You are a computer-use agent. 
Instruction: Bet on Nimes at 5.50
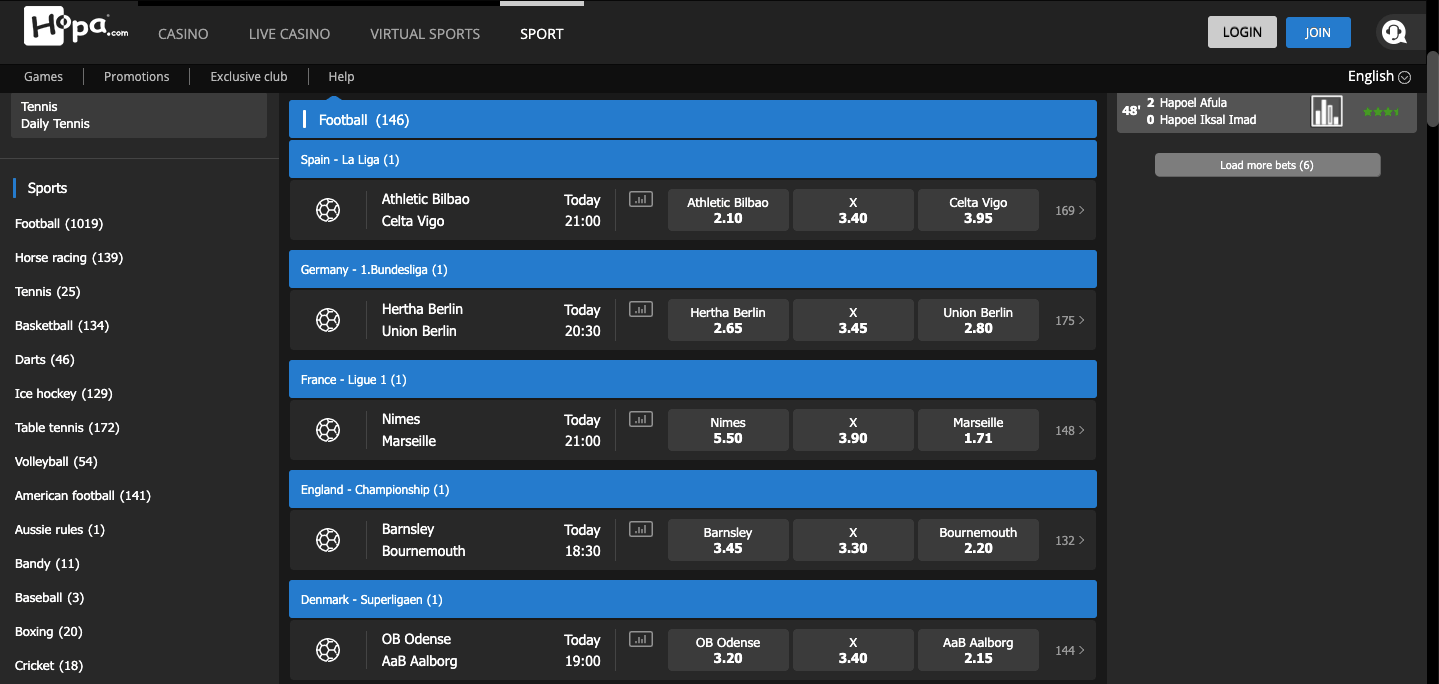(728, 430)
